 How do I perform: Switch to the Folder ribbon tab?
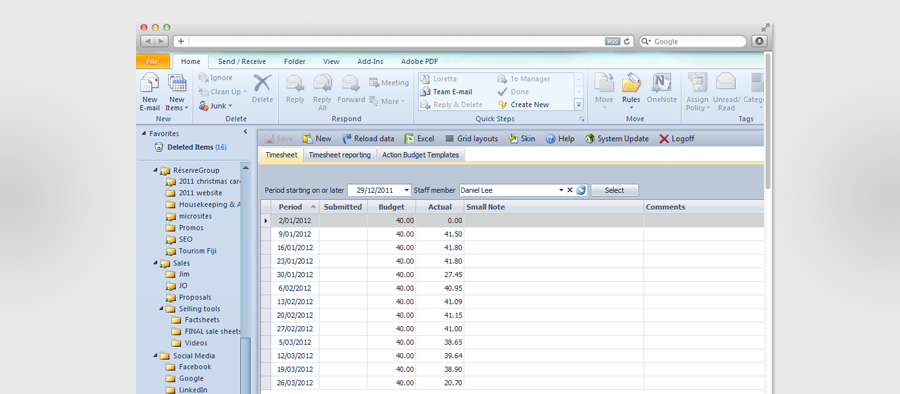294,61
